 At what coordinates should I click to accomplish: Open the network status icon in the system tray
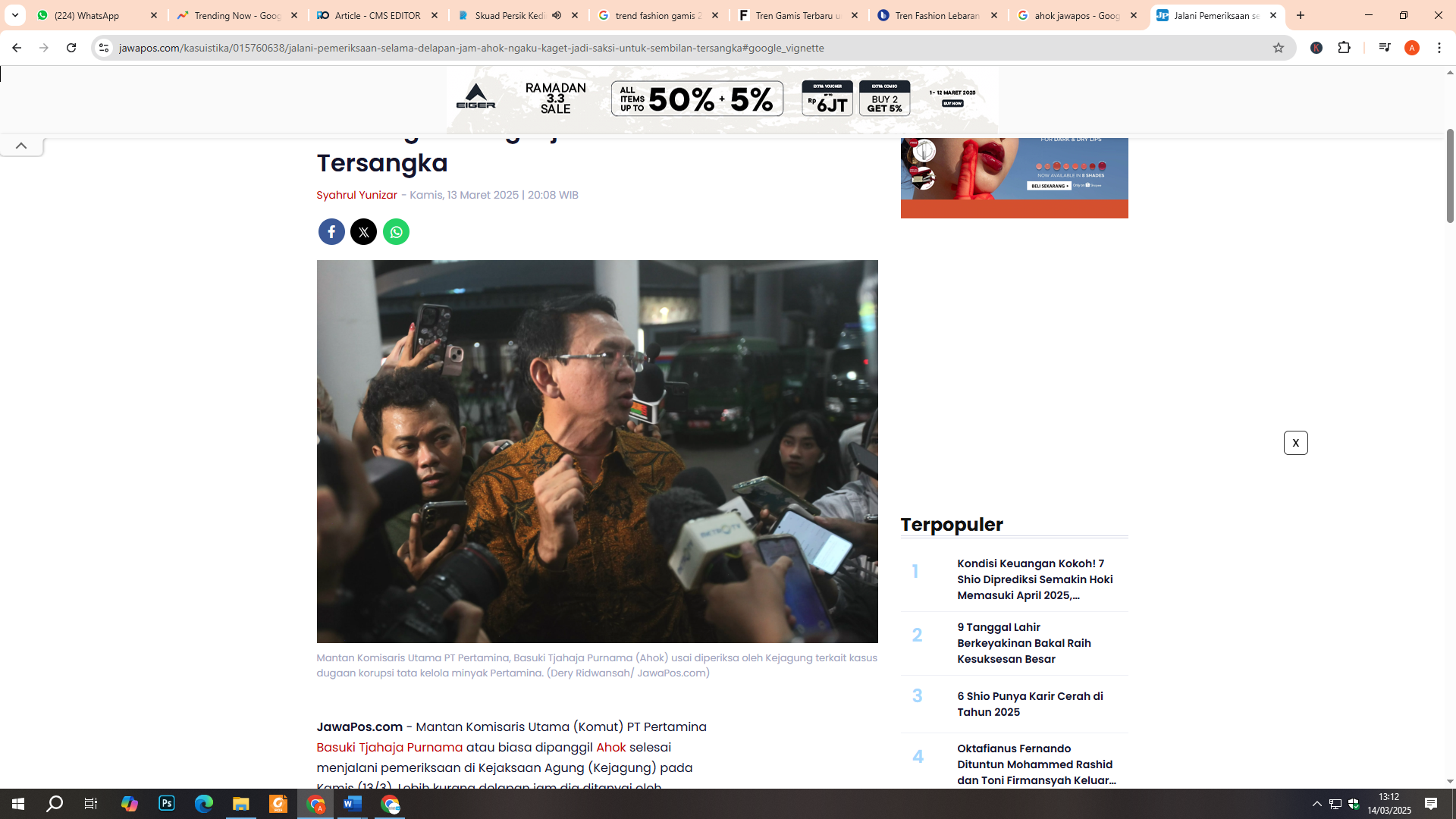click(x=1335, y=804)
